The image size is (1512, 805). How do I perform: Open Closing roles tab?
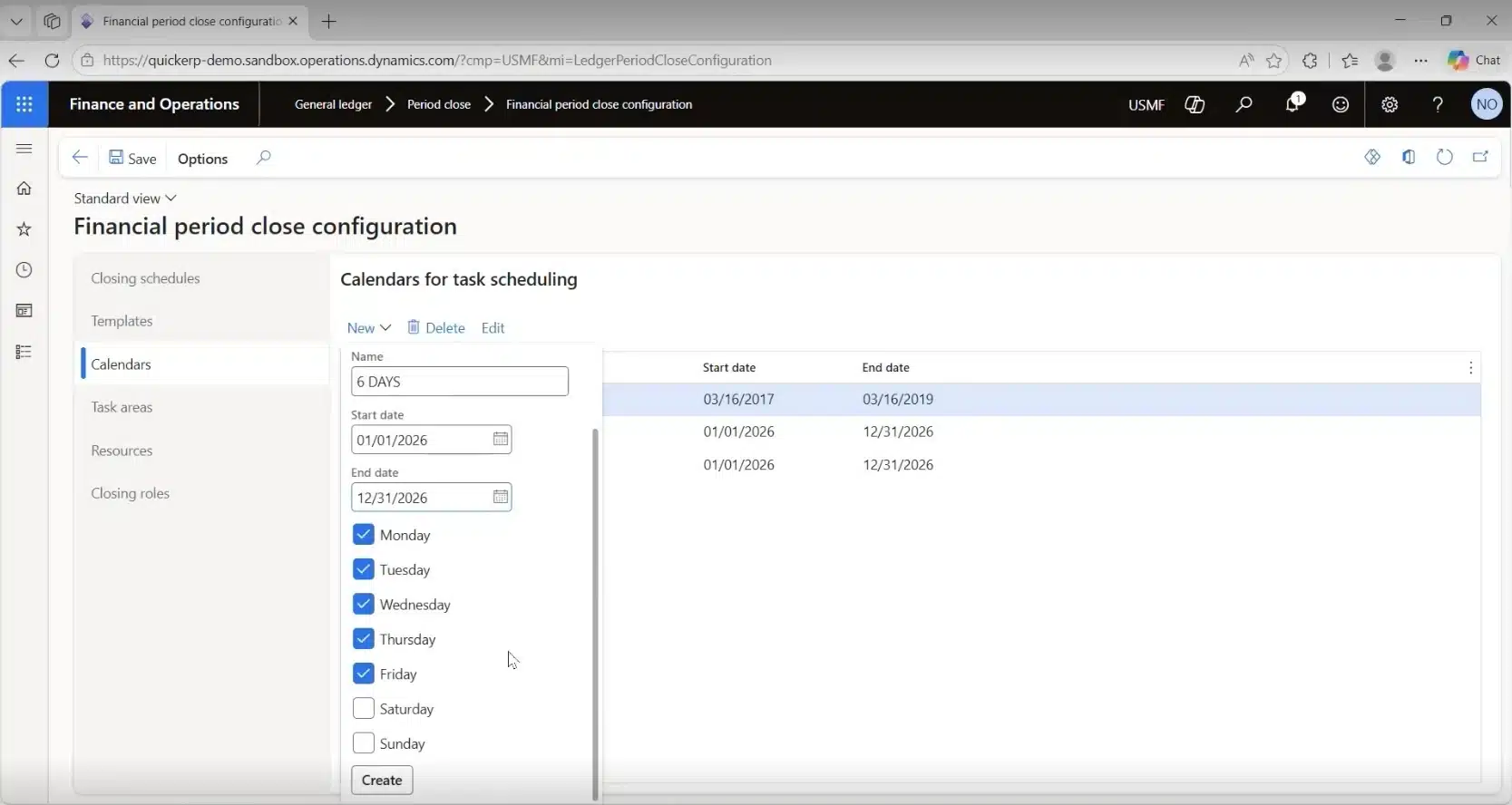pos(130,493)
